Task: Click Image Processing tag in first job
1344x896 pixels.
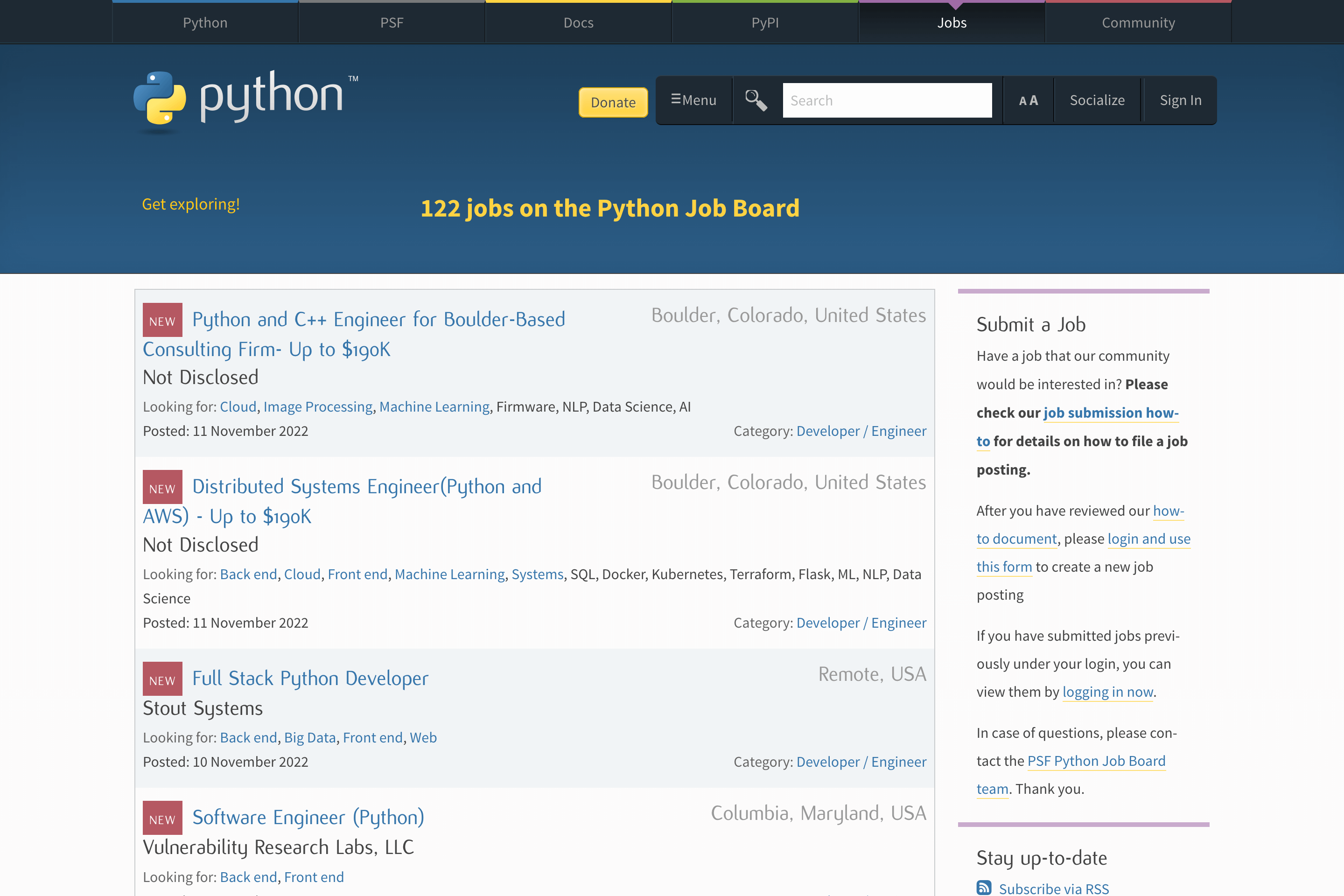Action: tap(318, 406)
